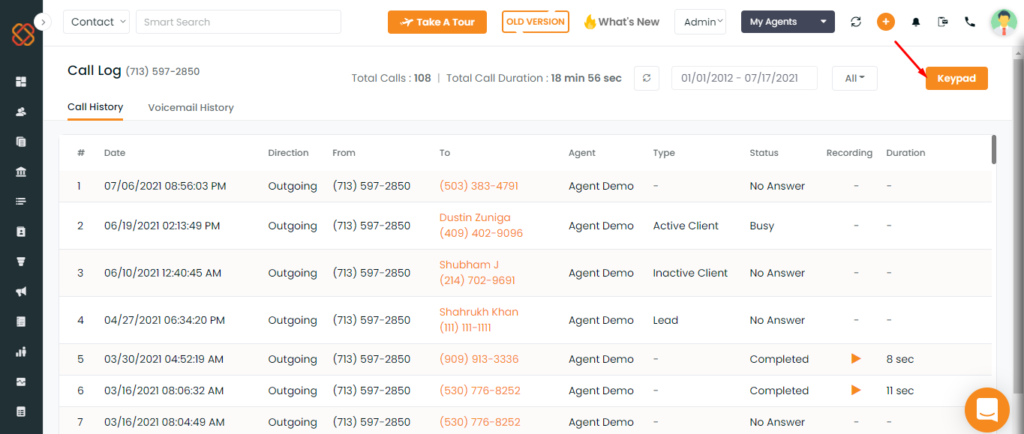Open the megaphone campaigns icon in sidebar

point(22,292)
